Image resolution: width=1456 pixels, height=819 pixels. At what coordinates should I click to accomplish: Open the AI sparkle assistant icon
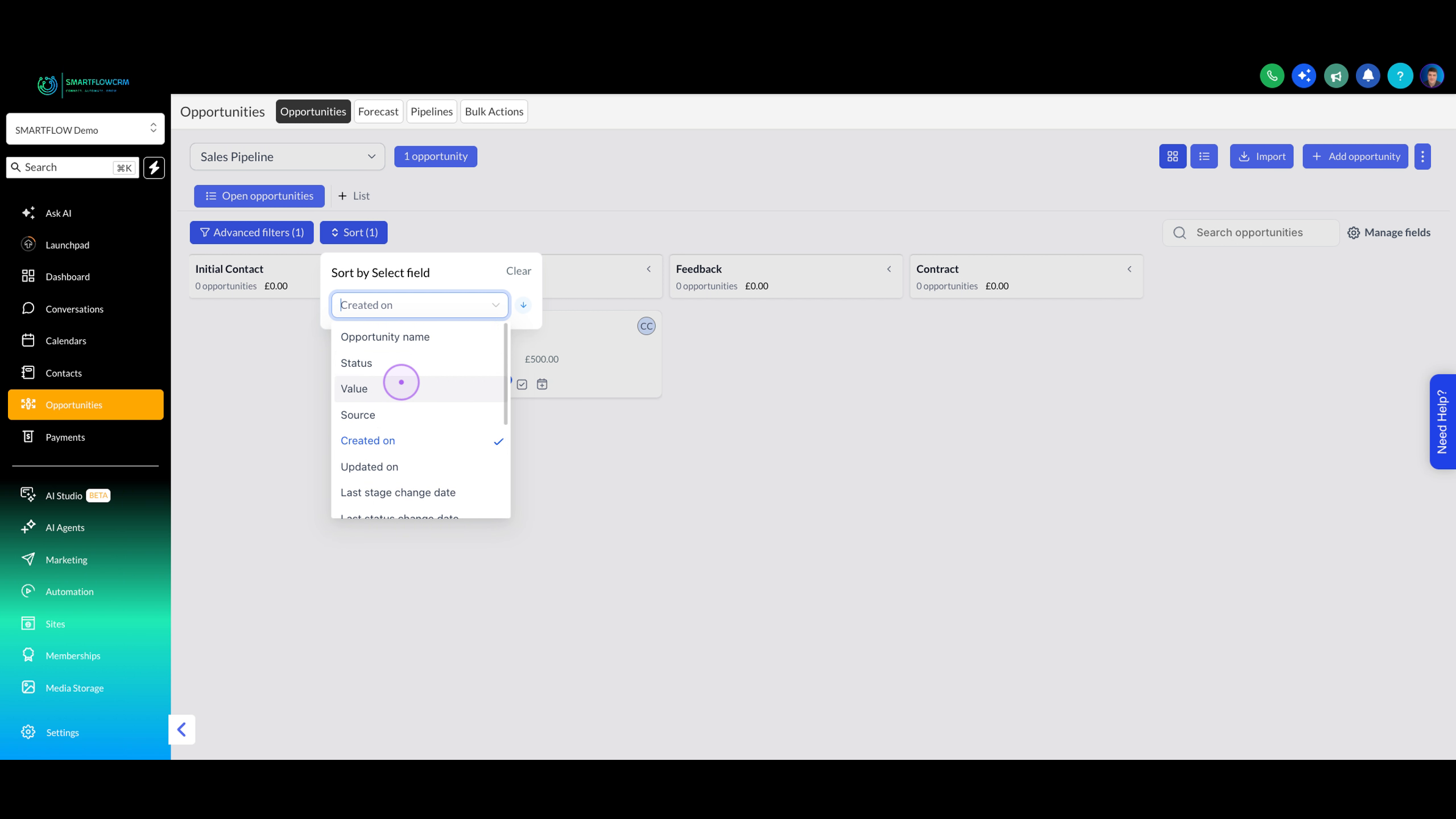[1304, 76]
